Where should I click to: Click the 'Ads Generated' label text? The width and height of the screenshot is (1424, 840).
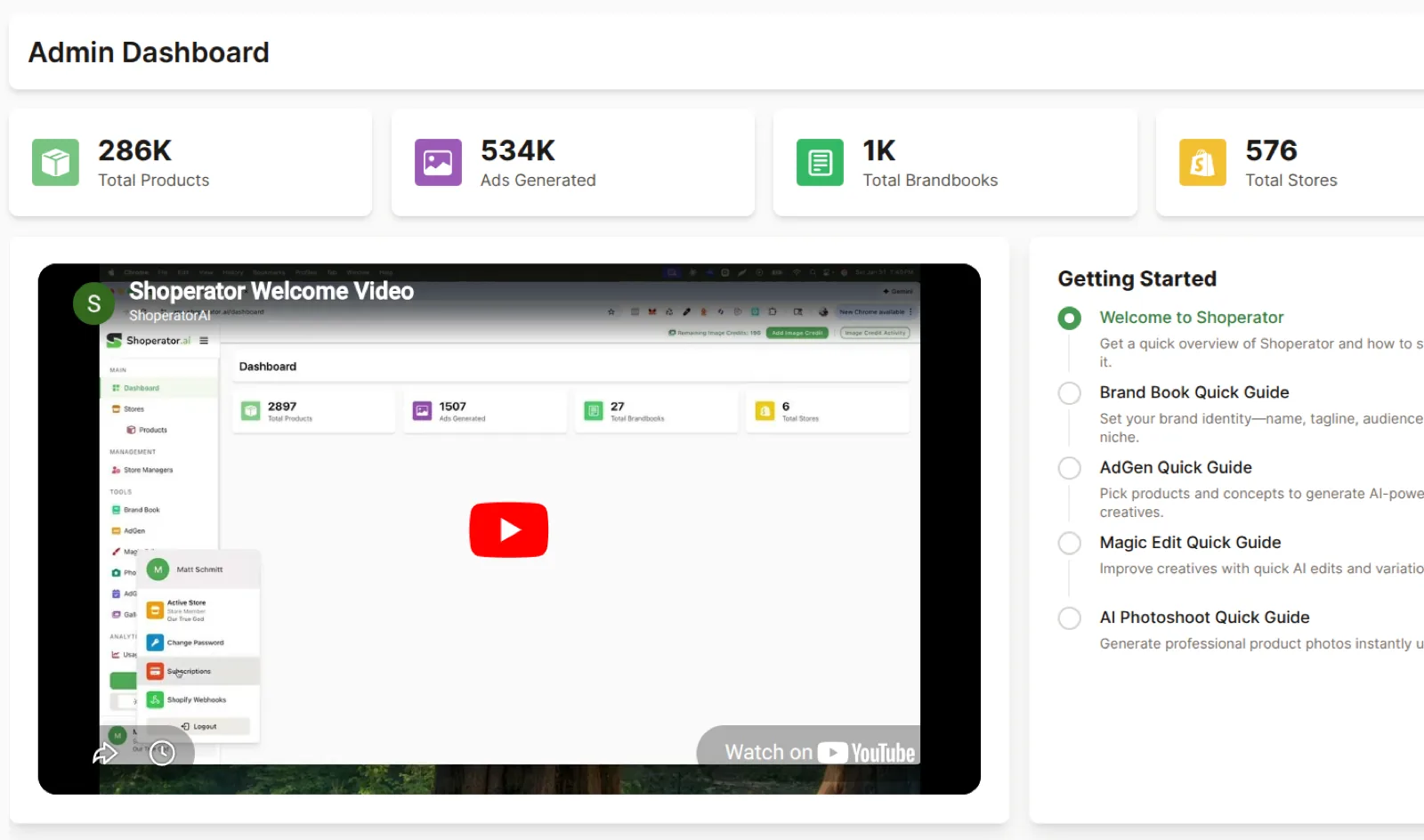point(538,181)
